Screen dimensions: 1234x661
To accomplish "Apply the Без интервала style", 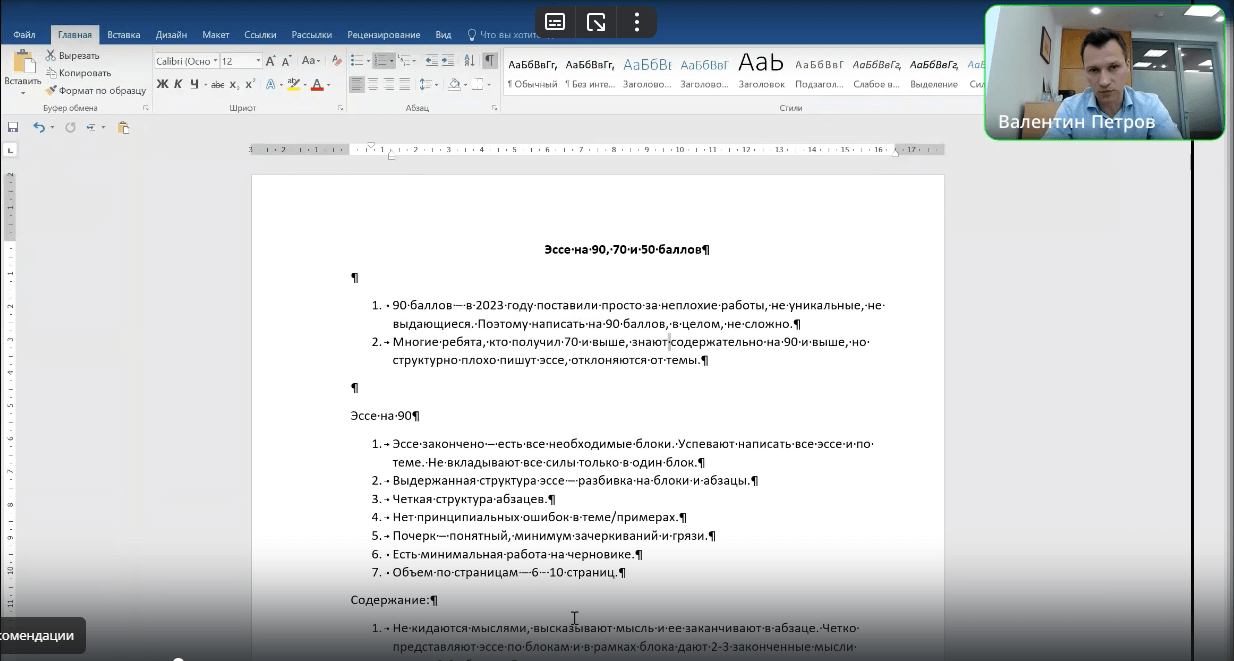I will (590, 73).
